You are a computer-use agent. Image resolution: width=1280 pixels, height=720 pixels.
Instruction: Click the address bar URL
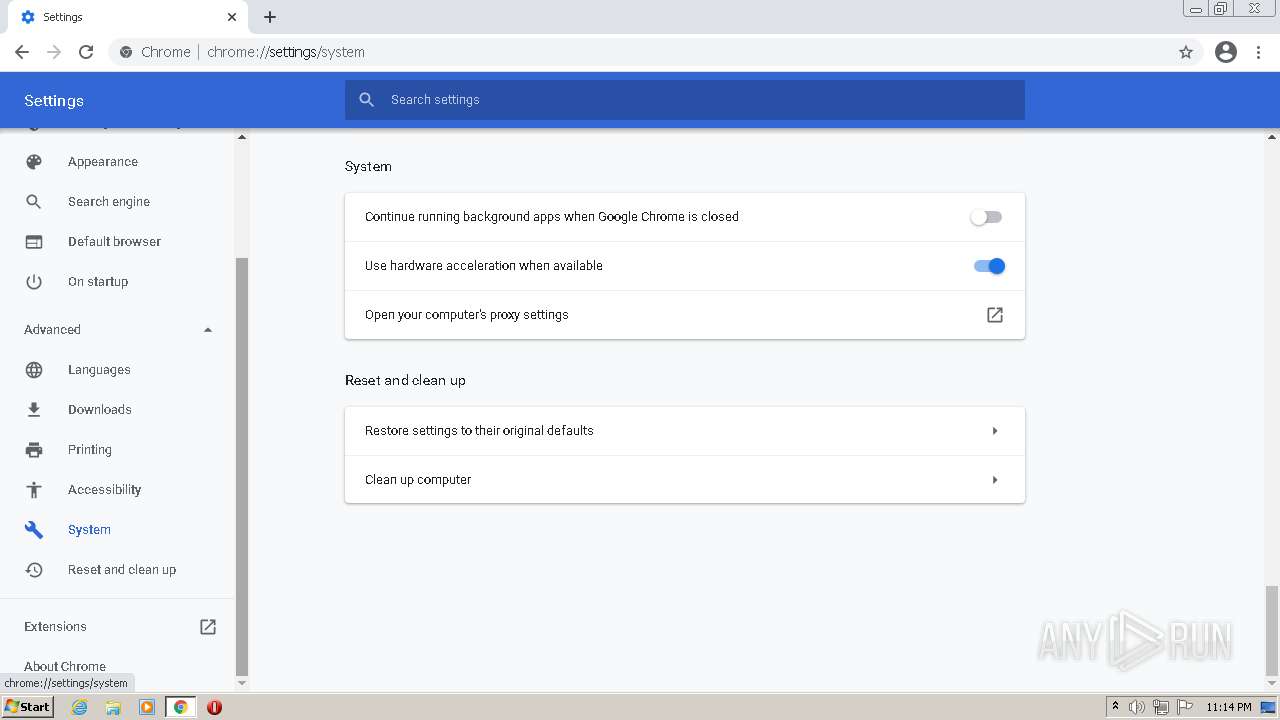pyautogui.click(x=286, y=52)
